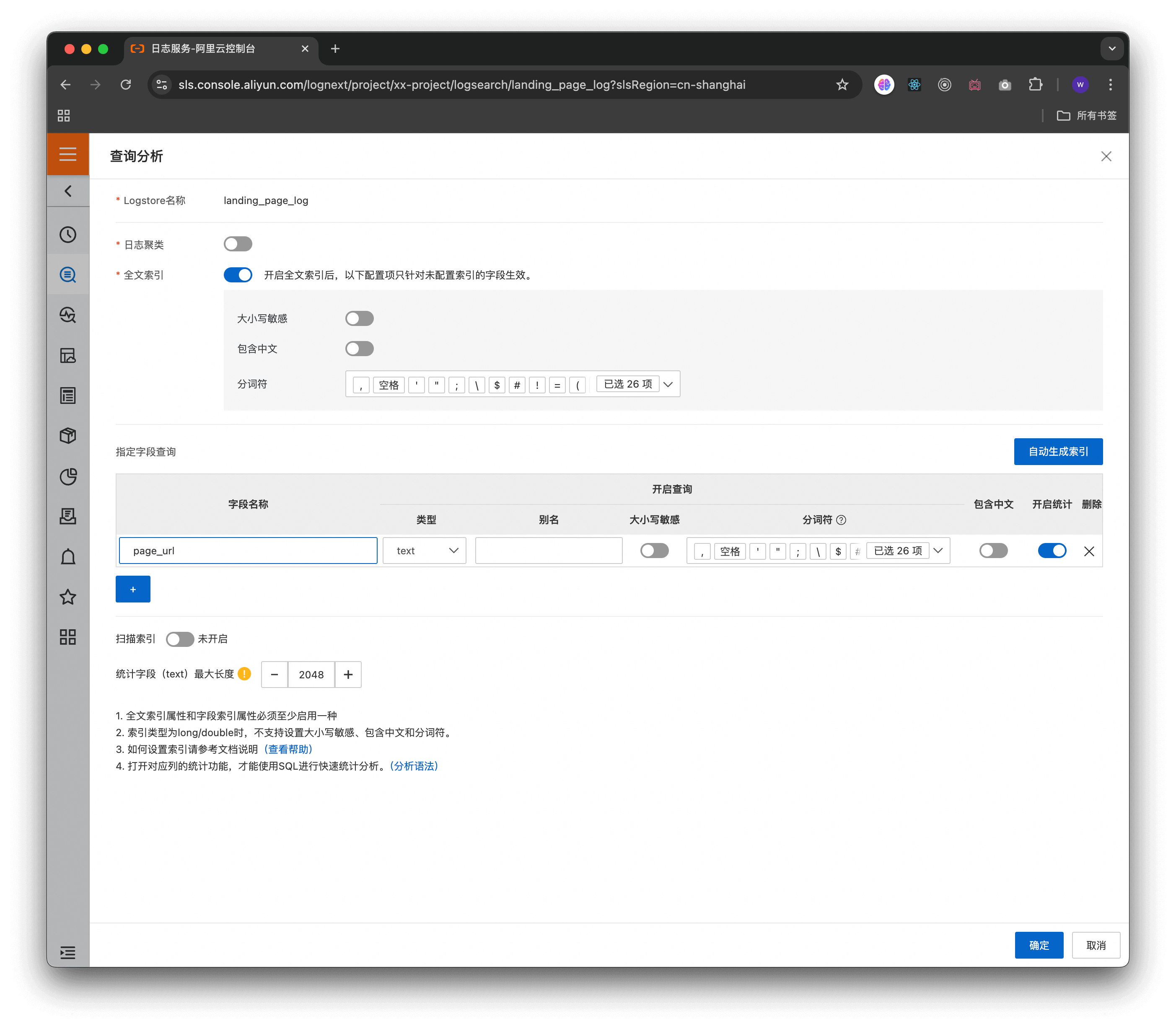
Task: Open the stamp-shaped sidebar icon
Action: click(x=68, y=516)
